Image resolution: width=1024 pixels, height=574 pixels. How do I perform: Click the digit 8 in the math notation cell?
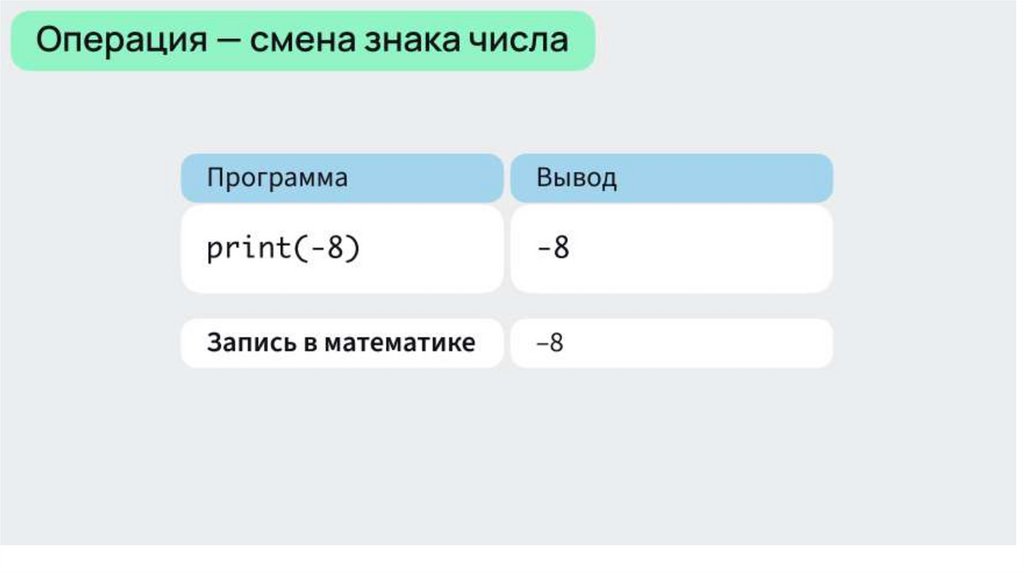[556, 343]
